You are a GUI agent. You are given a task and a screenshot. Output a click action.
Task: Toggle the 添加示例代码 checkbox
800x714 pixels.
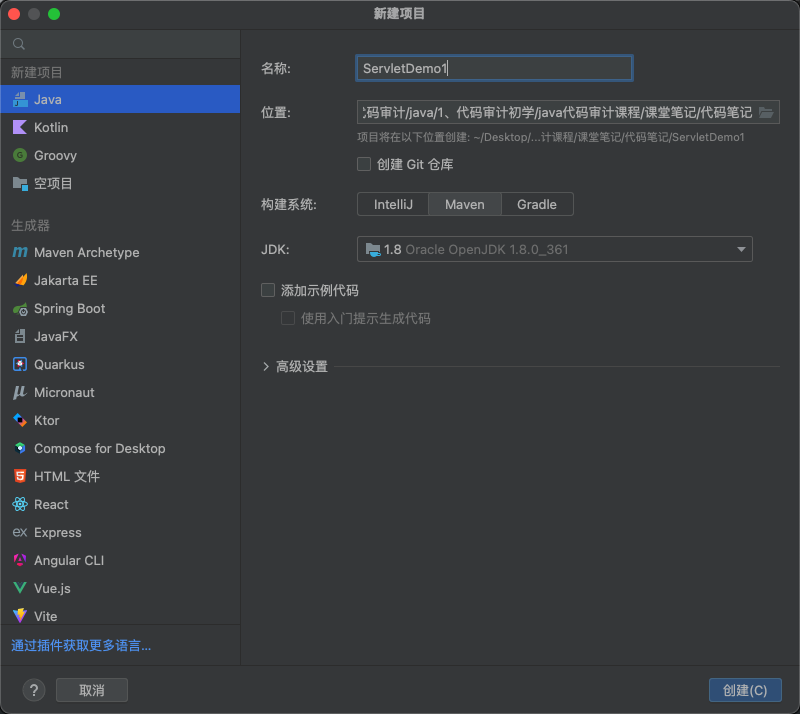(x=268, y=290)
